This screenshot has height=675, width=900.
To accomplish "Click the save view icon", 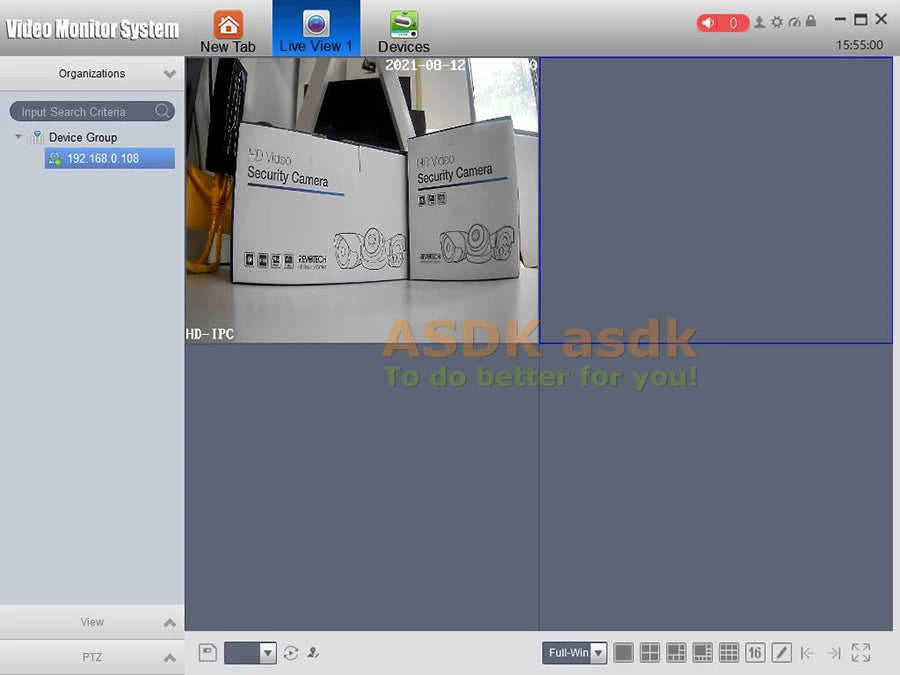I will click(x=207, y=653).
